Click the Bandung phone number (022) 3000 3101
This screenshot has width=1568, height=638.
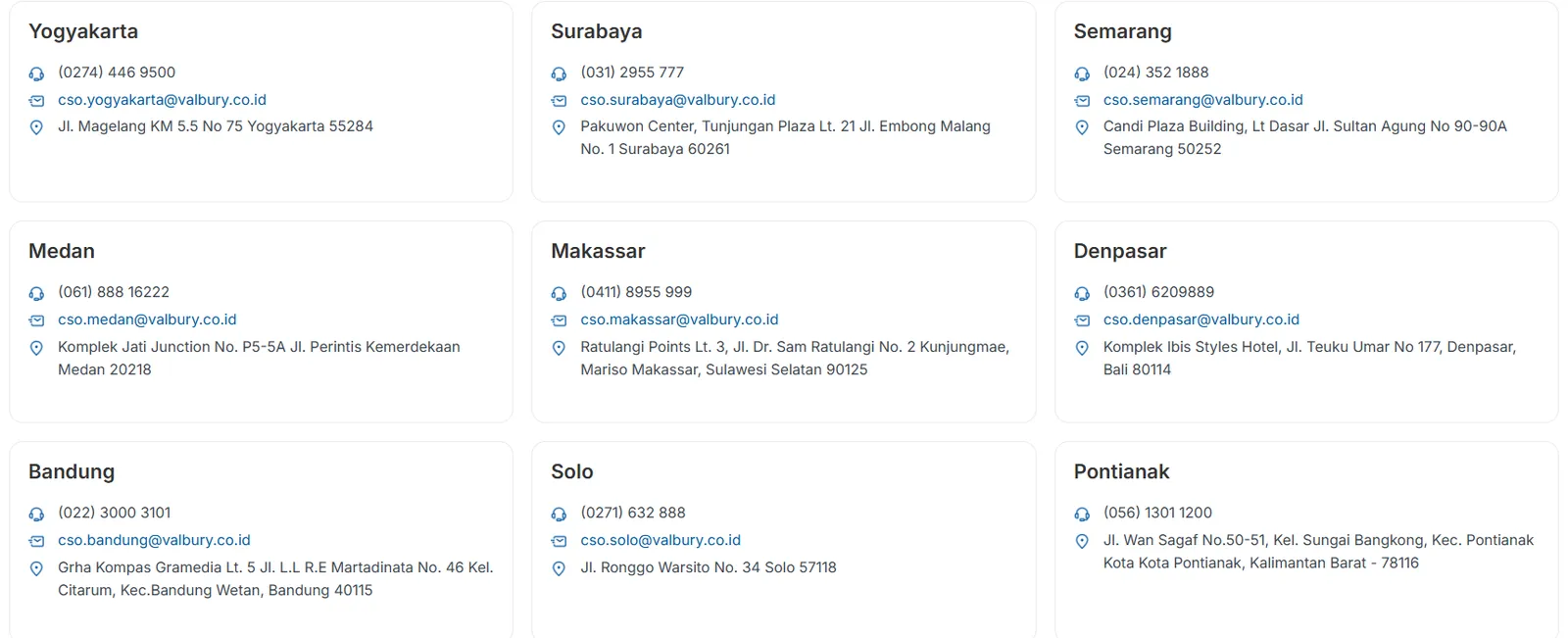click(115, 513)
